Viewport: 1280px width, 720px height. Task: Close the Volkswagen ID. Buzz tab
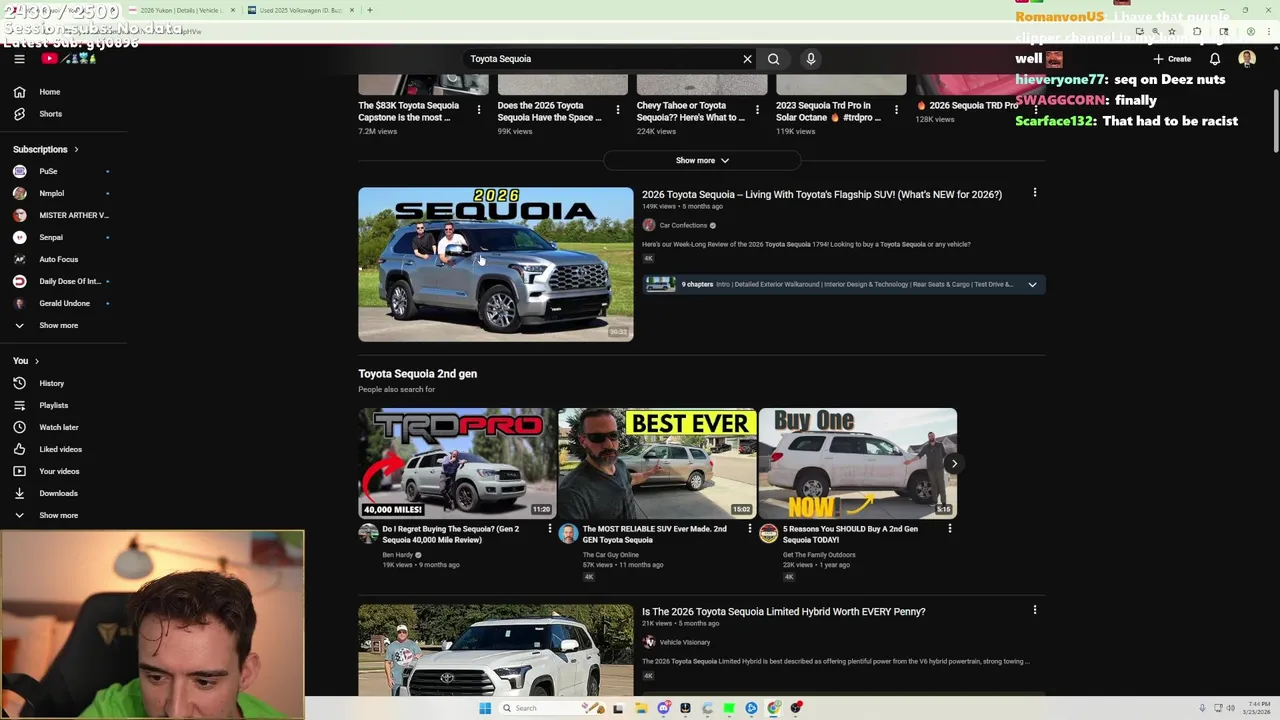[x=351, y=10]
